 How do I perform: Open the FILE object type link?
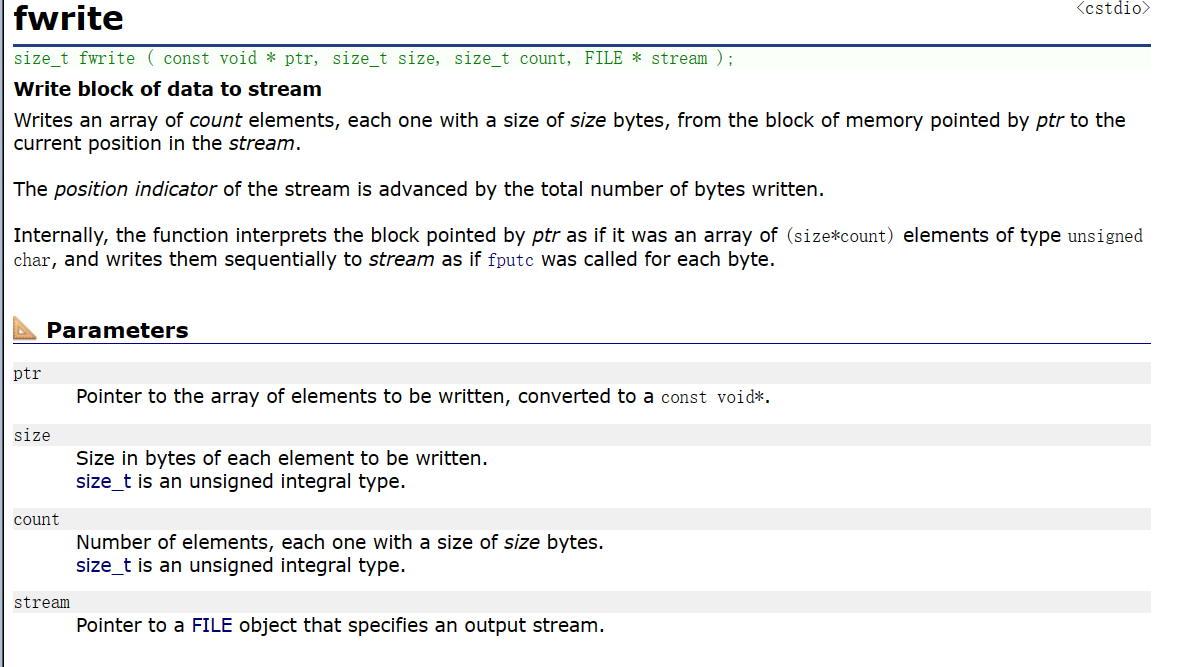pyautogui.click(x=211, y=626)
